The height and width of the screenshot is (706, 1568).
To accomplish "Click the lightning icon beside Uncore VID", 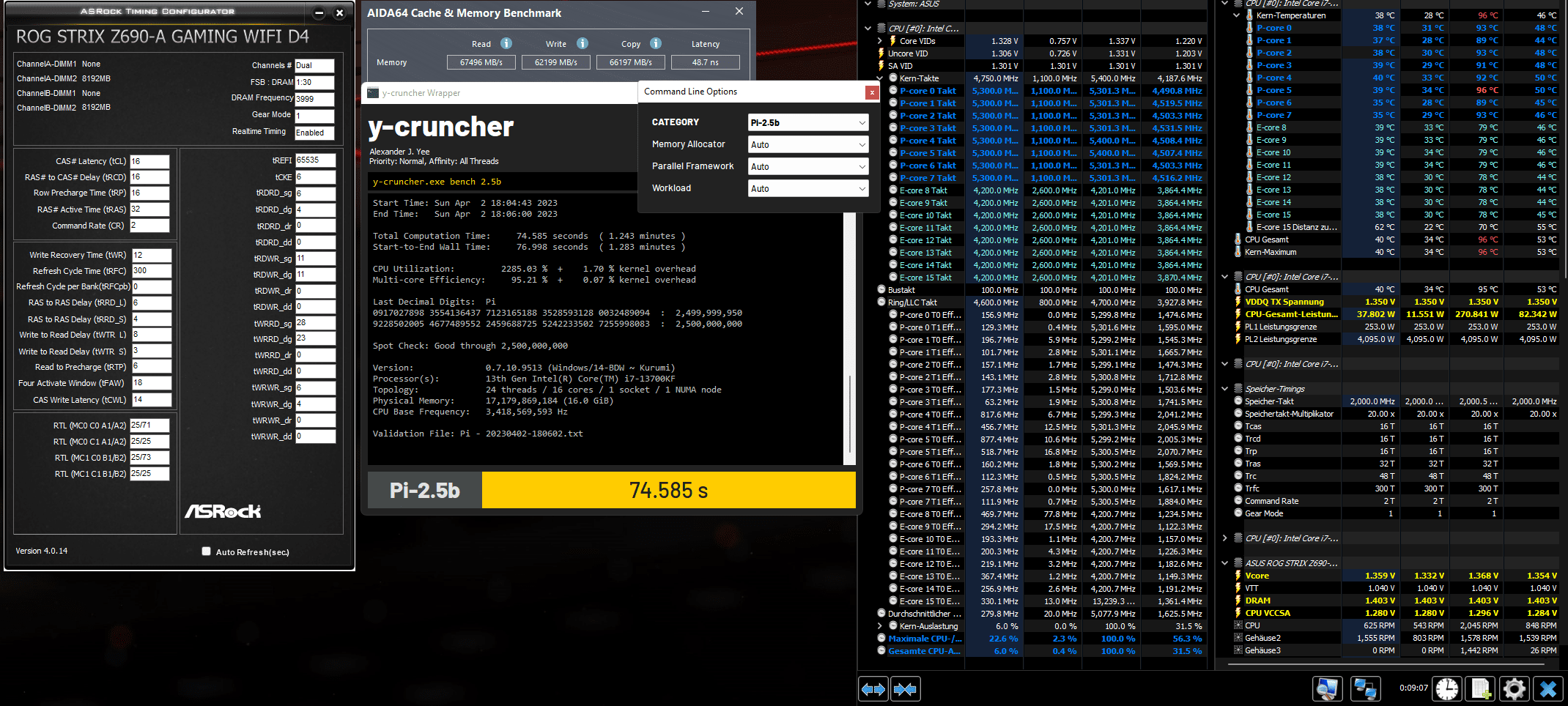I will click(x=881, y=53).
